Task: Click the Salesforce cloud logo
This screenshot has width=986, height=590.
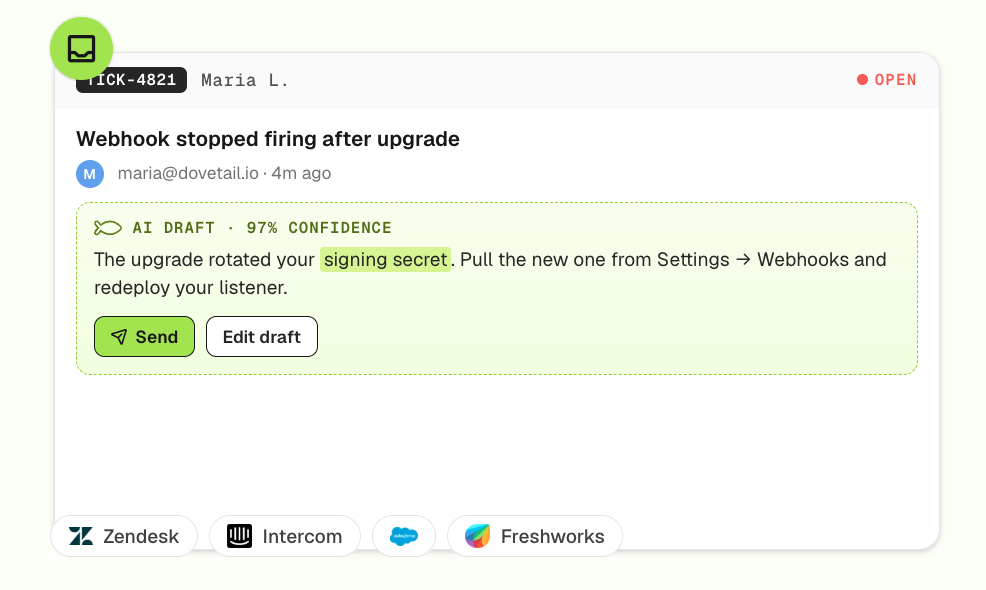Action: point(404,536)
